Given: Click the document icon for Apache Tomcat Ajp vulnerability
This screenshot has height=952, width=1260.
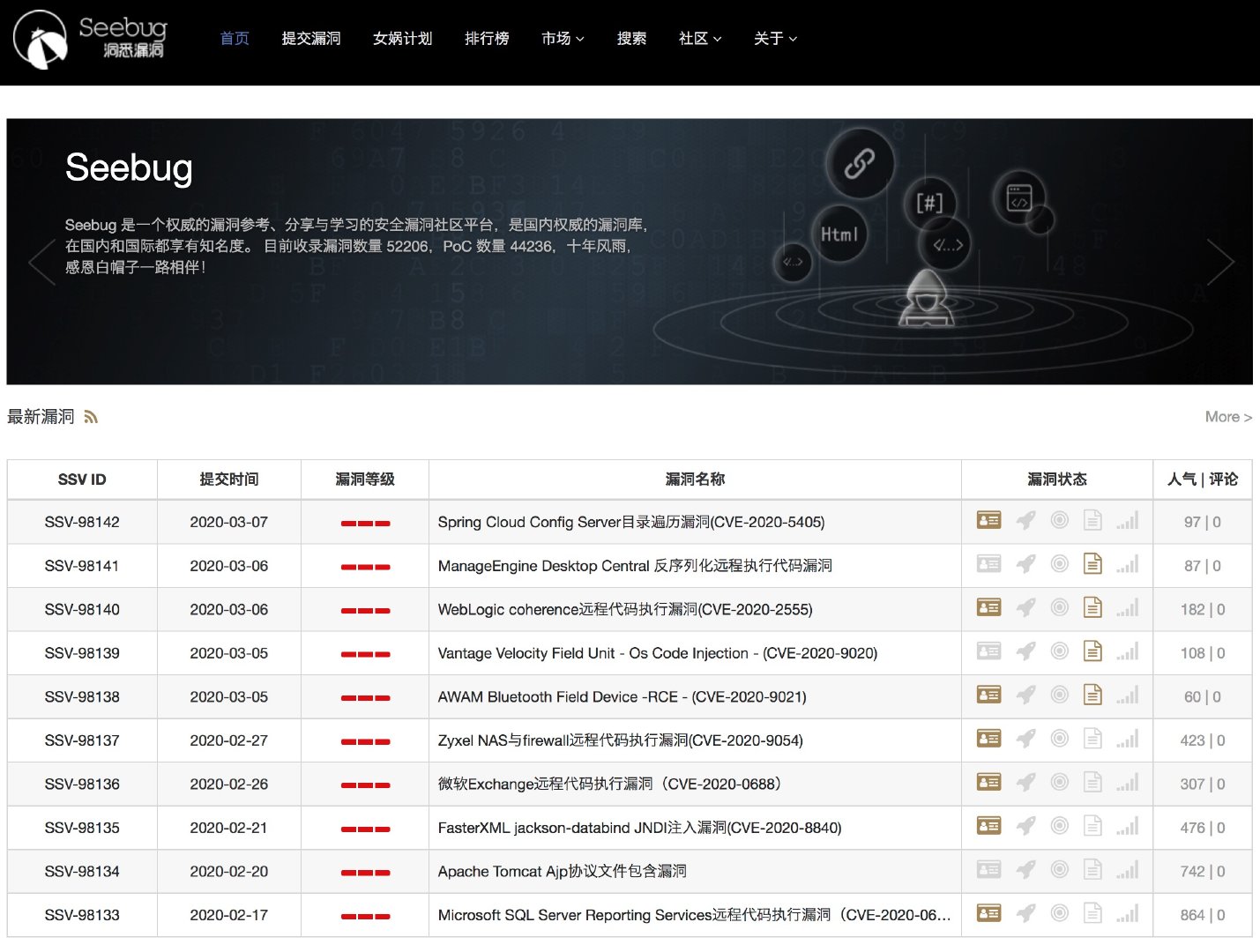Looking at the screenshot, I should [1092, 870].
